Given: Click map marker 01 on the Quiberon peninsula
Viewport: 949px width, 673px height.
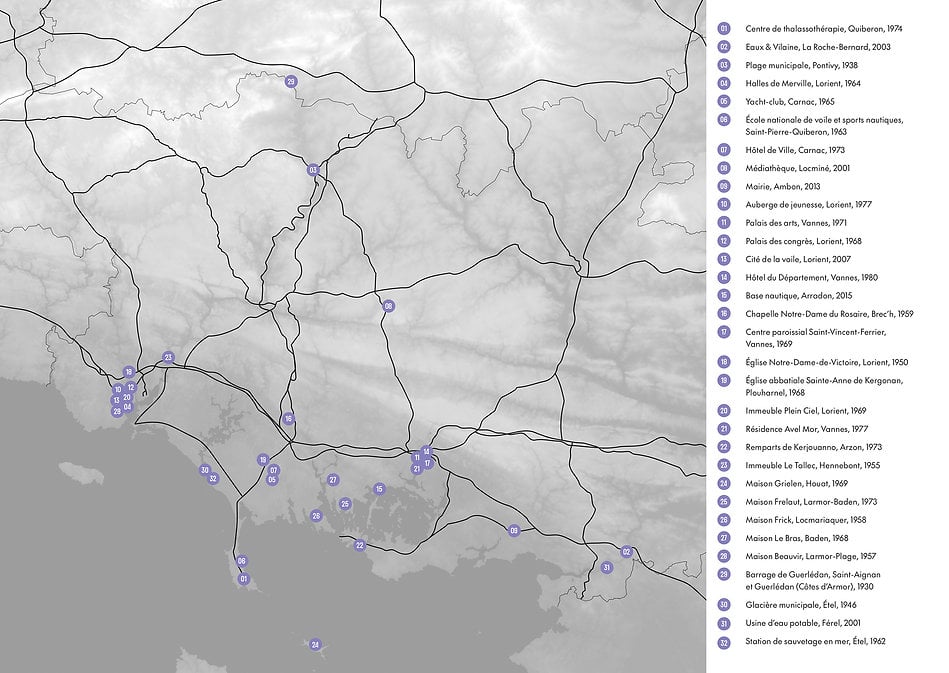Looking at the screenshot, I should (x=243, y=578).
